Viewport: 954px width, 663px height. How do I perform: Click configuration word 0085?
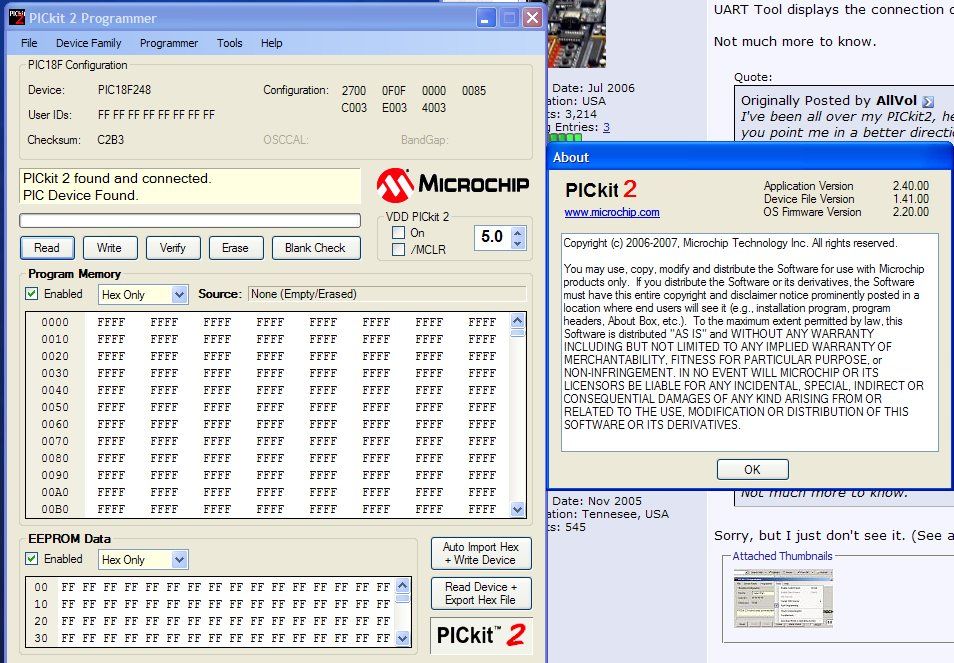(474, 91)
